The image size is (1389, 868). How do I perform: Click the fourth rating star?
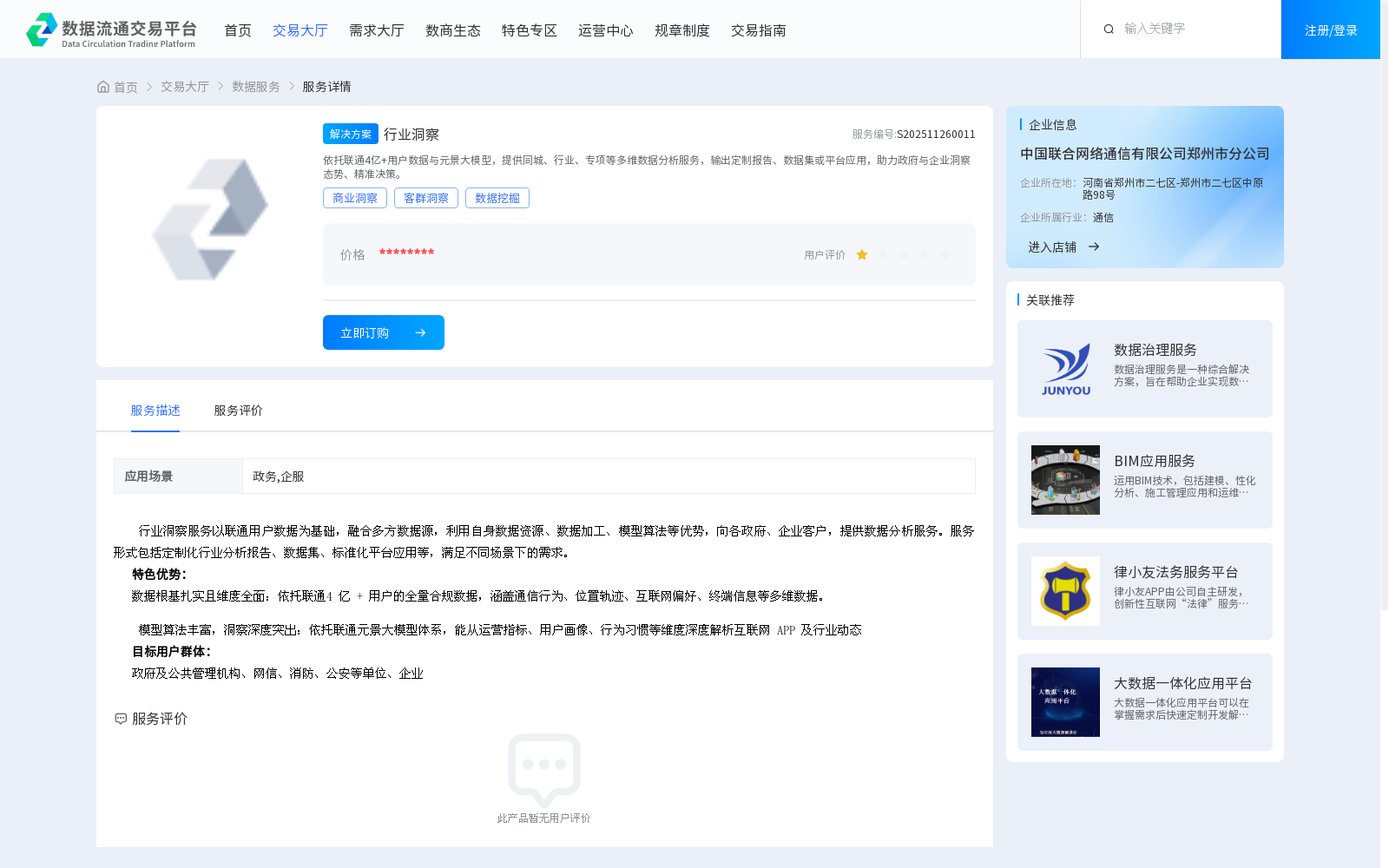[x=925, y=254]
